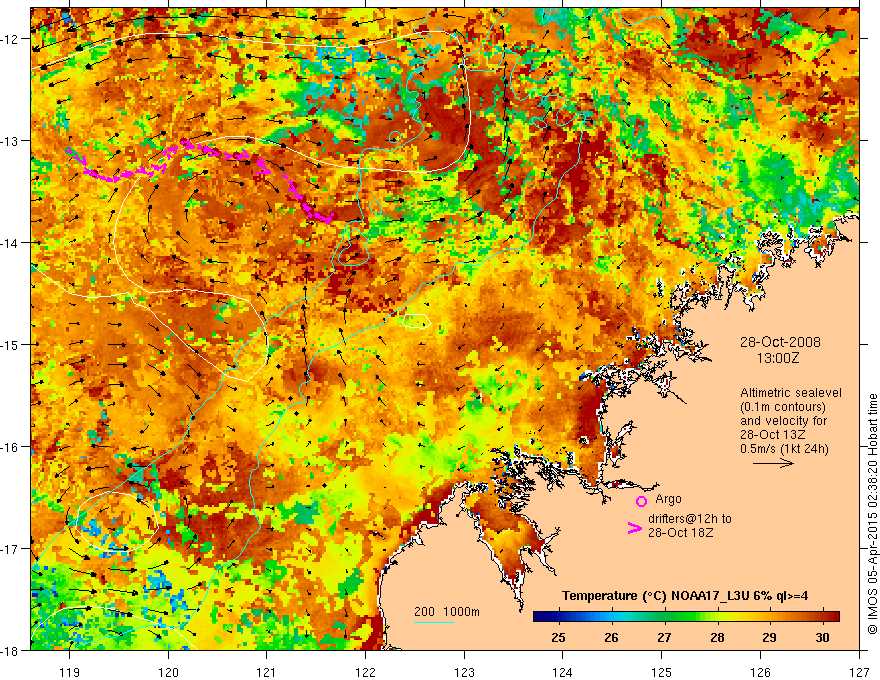Click the longitude axis label 121
This screenshot has height=680, width=880.
coord(267,672)
